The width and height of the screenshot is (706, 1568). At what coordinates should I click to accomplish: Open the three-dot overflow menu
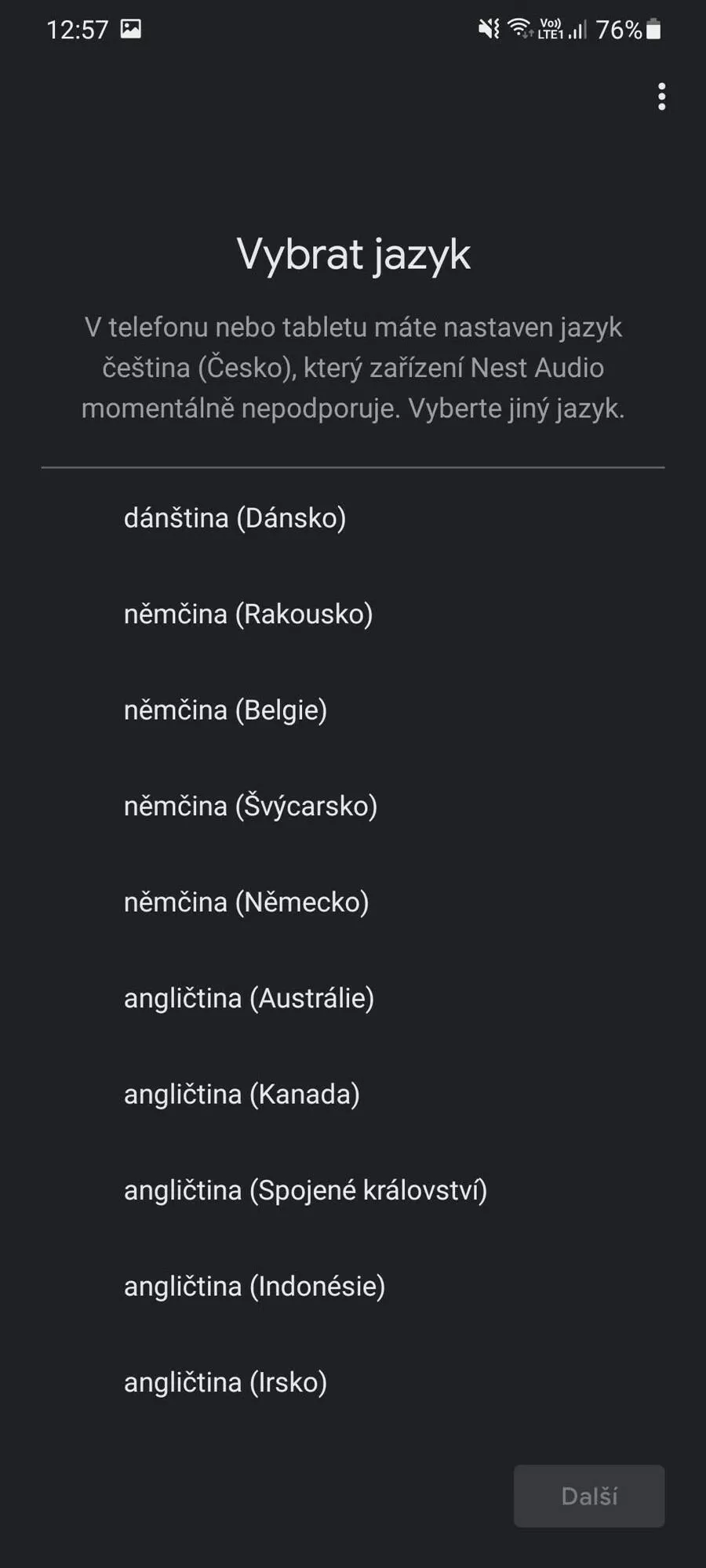point(661,96)
